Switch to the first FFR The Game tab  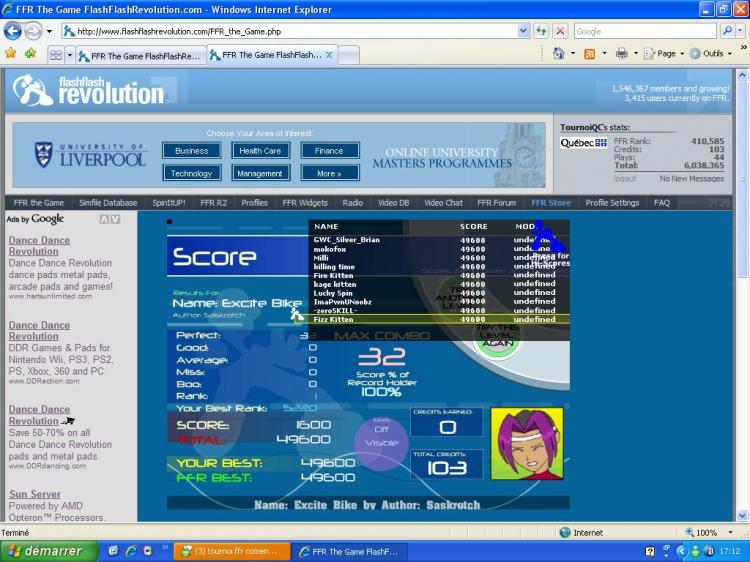pyautogui.click(x=141, y=56)
